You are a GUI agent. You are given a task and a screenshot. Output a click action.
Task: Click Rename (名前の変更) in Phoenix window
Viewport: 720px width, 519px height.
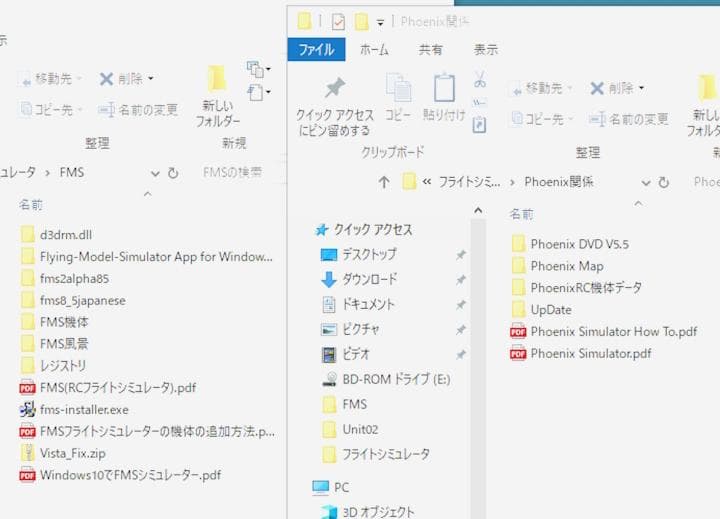click(x=628, y=119)
